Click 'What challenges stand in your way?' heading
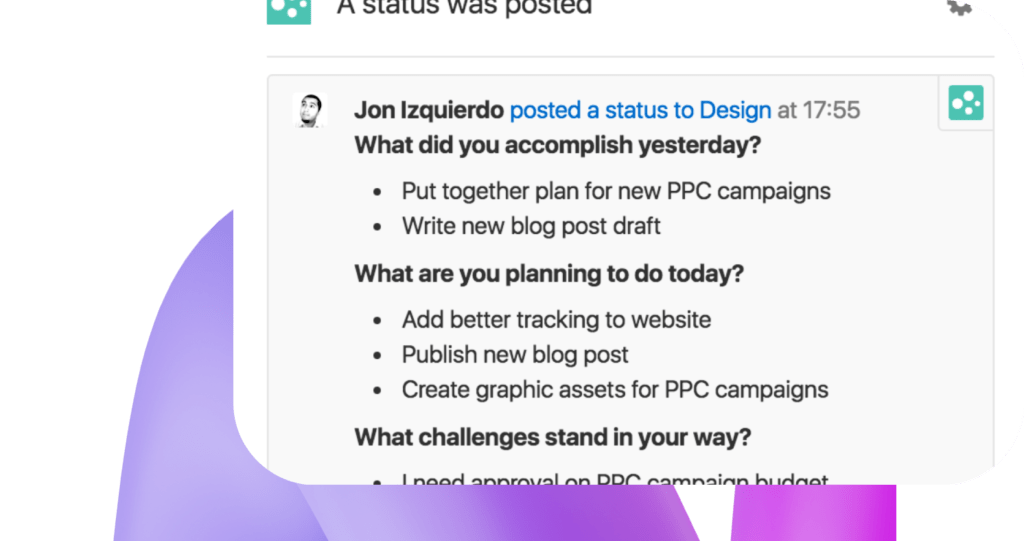Screen dimensions: 1024x541 tap(552, 436)
